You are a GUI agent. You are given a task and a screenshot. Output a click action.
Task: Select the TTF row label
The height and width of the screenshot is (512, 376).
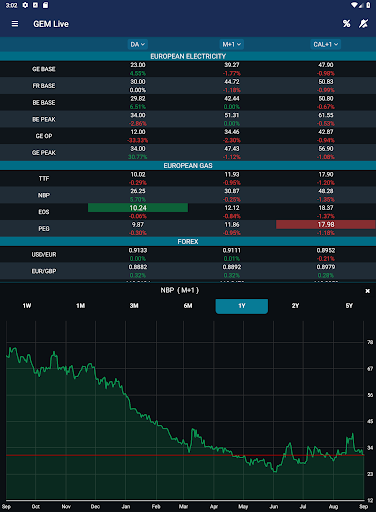click(44, 179)
